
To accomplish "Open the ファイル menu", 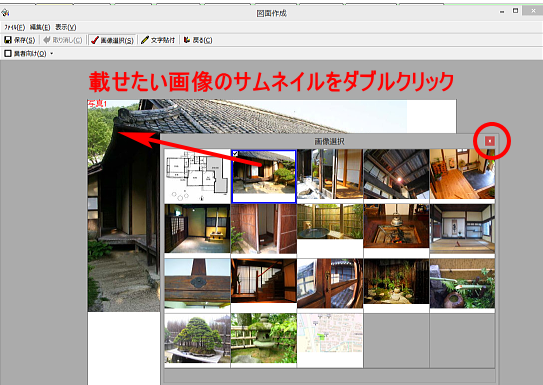I will tap(15, 27).
